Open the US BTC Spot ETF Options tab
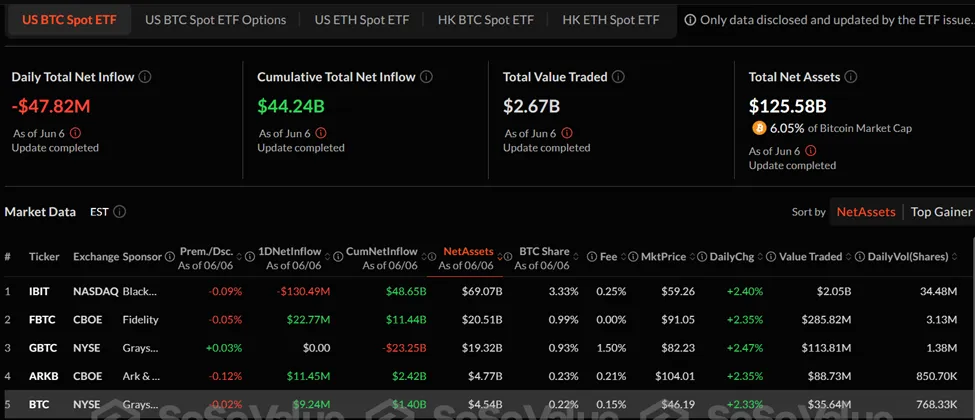The width and height of the screenshot is (975, 420). coord(215,20)
